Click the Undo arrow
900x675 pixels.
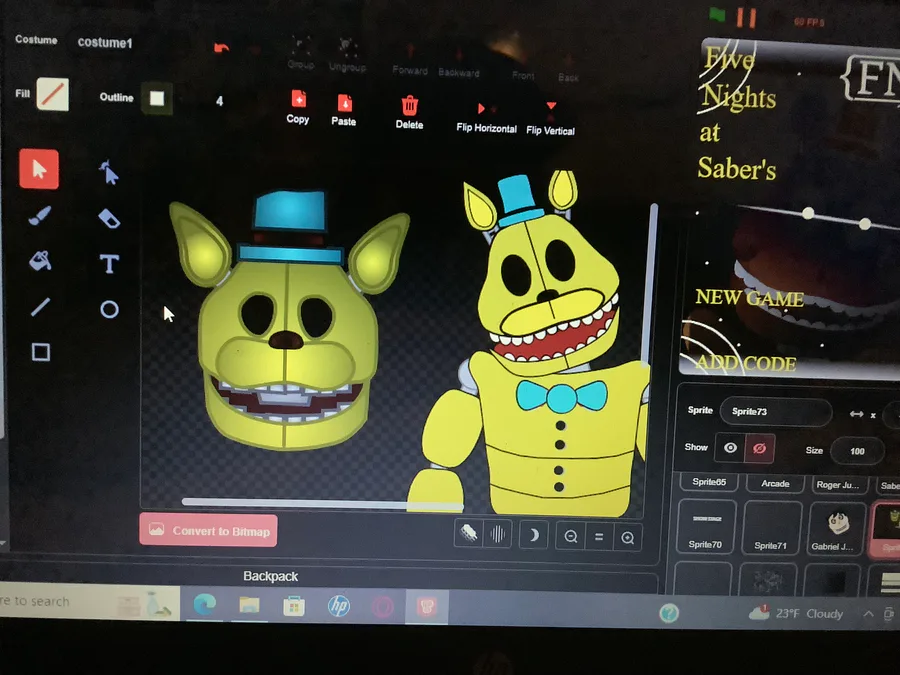point(222,48)
